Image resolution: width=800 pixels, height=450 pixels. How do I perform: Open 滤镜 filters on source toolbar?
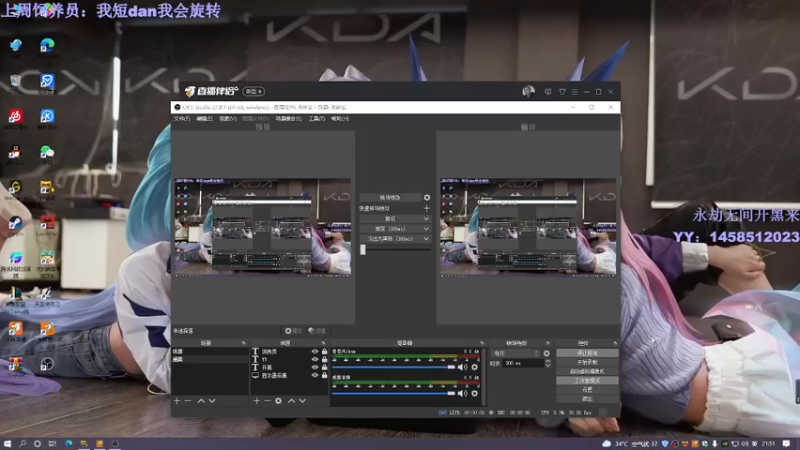tap(317, 331)
